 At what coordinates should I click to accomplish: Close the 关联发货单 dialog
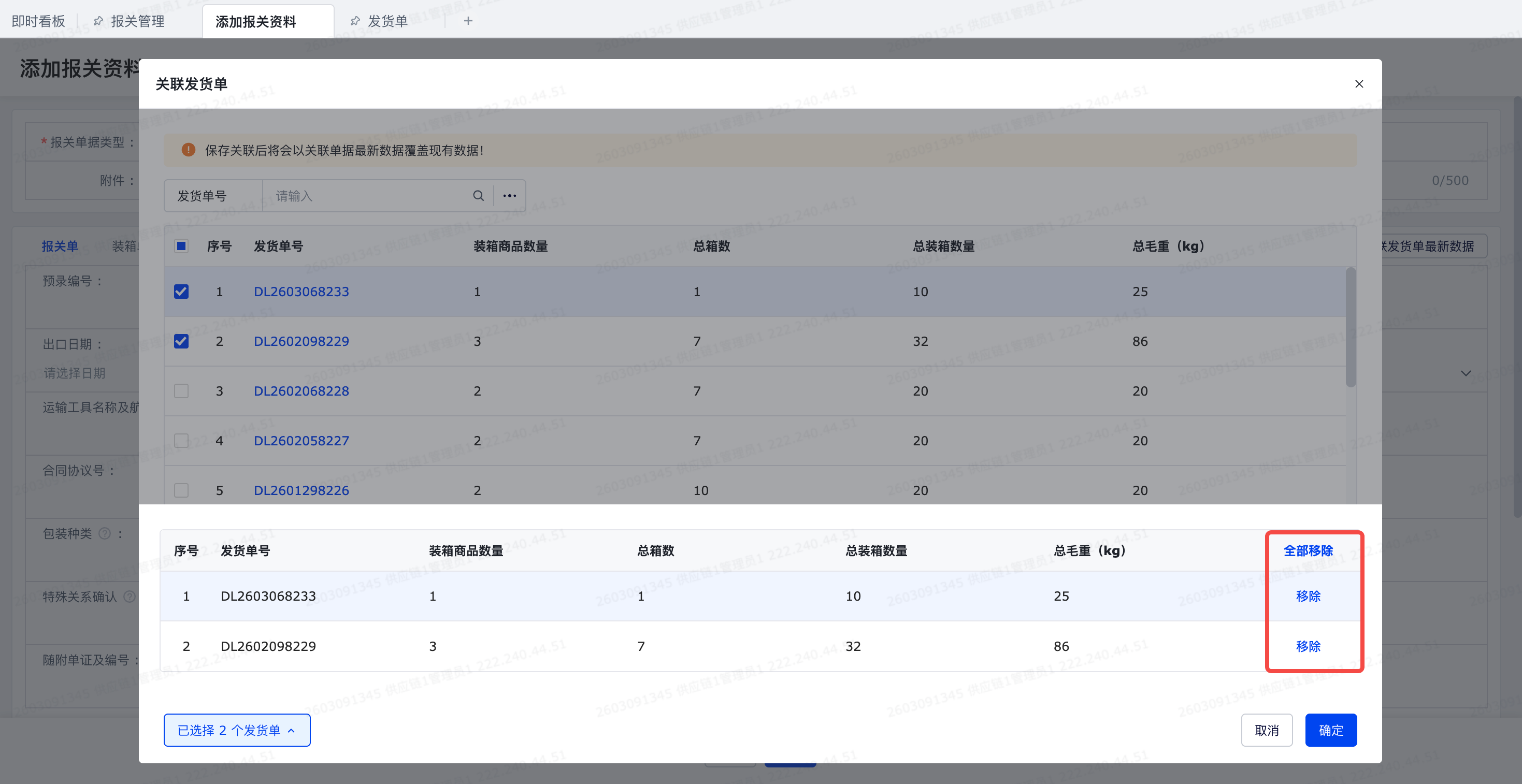coord(1359,84)
